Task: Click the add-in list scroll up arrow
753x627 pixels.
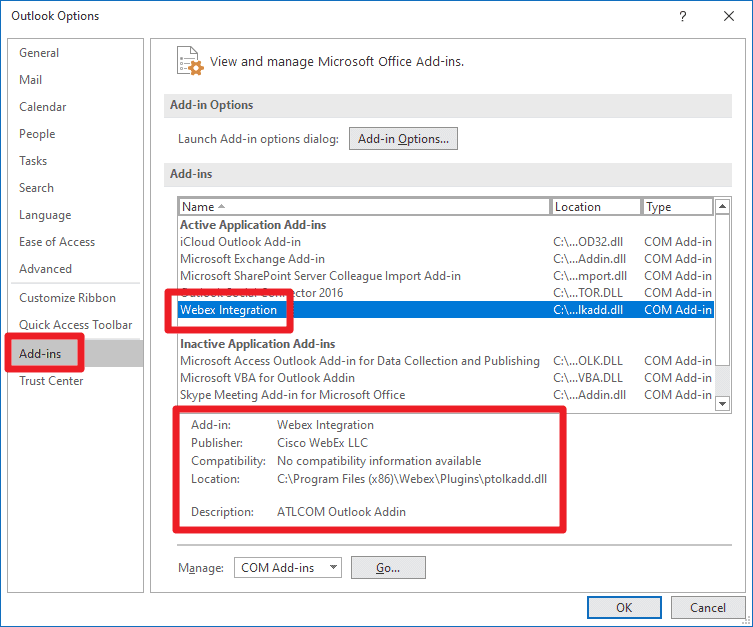Action: click(x=722, y=207)
